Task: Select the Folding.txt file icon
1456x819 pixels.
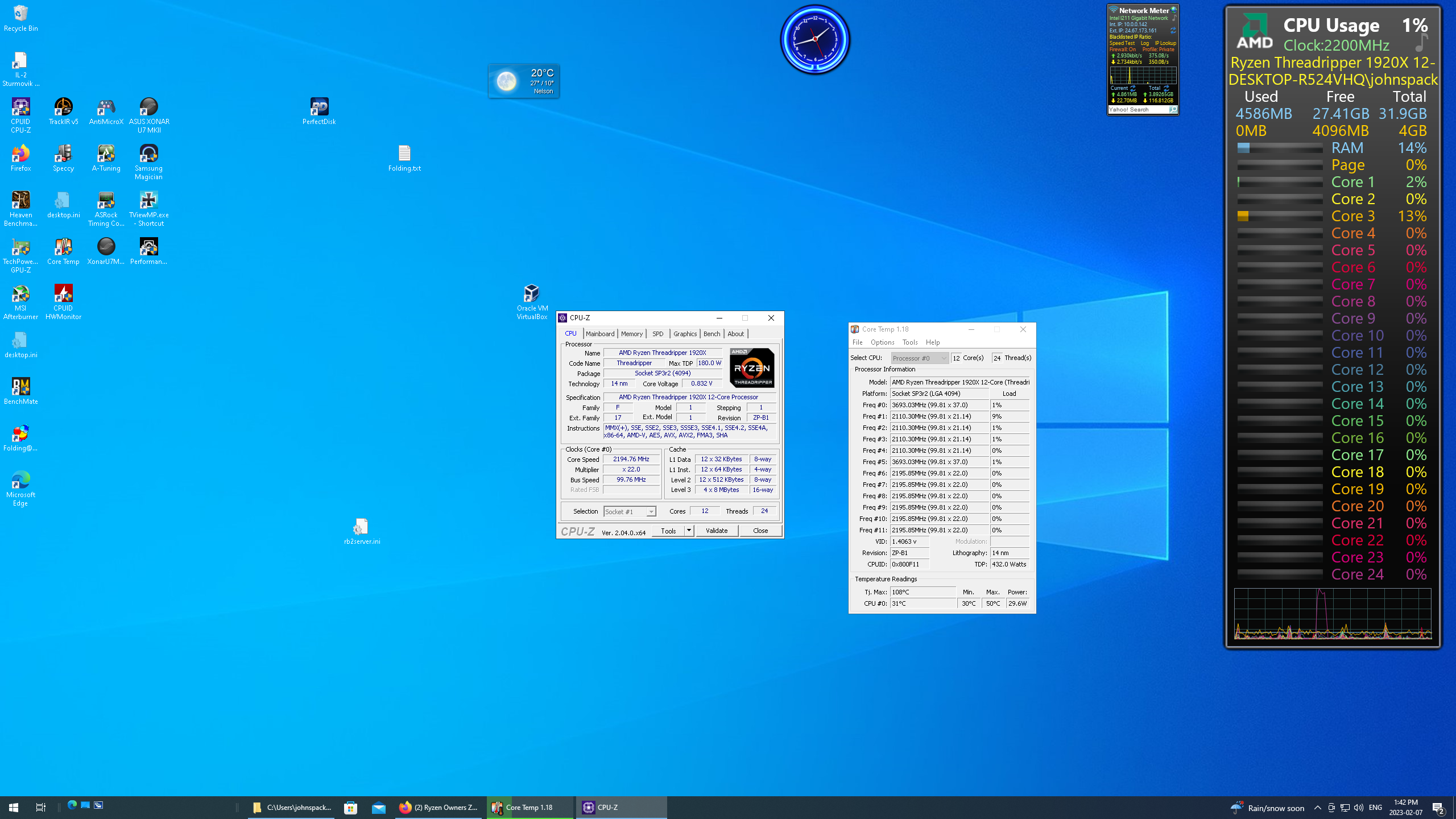Action: coord(404,158)
